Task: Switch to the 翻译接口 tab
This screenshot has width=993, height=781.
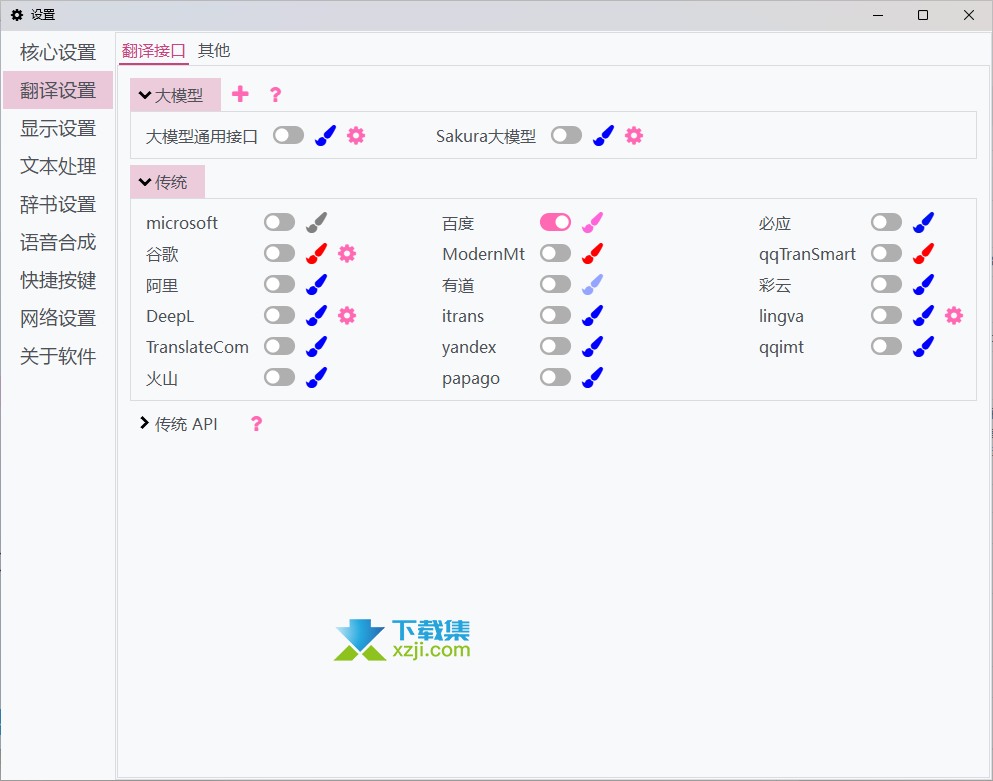Action: [154, 51]
